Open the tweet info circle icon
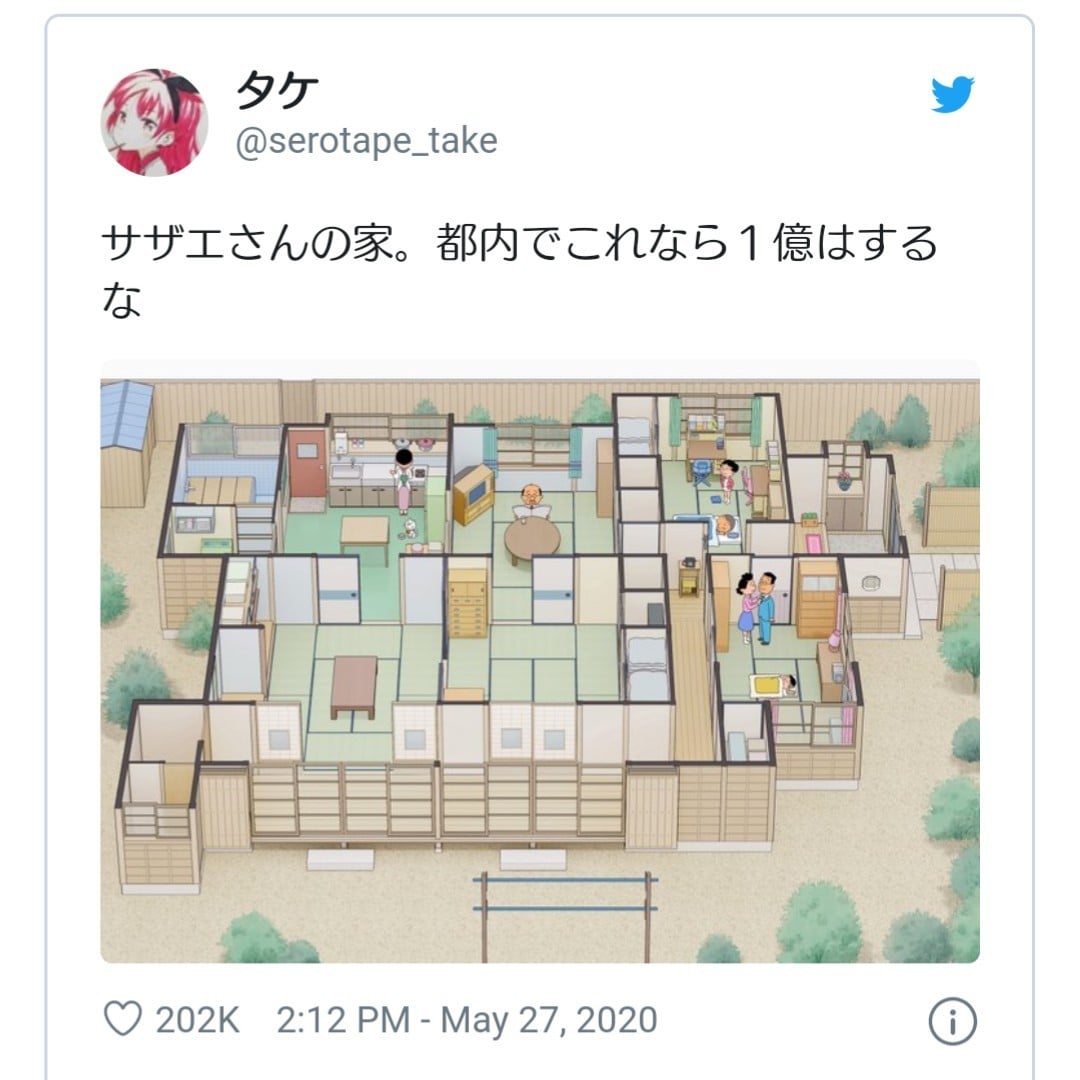 (953, 1021)
